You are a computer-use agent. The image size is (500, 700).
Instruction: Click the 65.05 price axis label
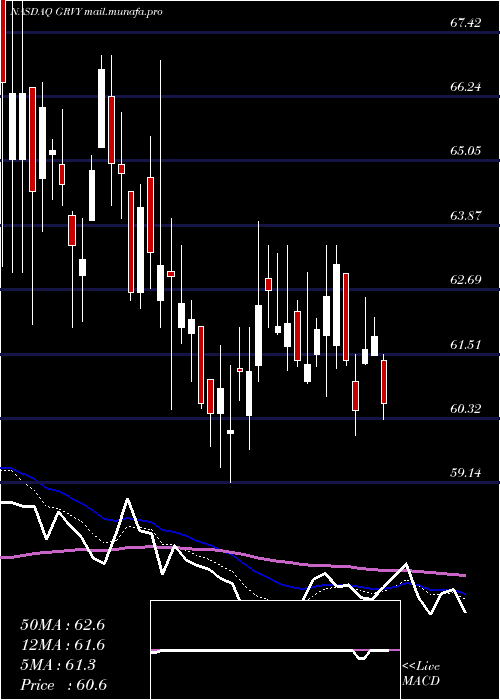466,151
